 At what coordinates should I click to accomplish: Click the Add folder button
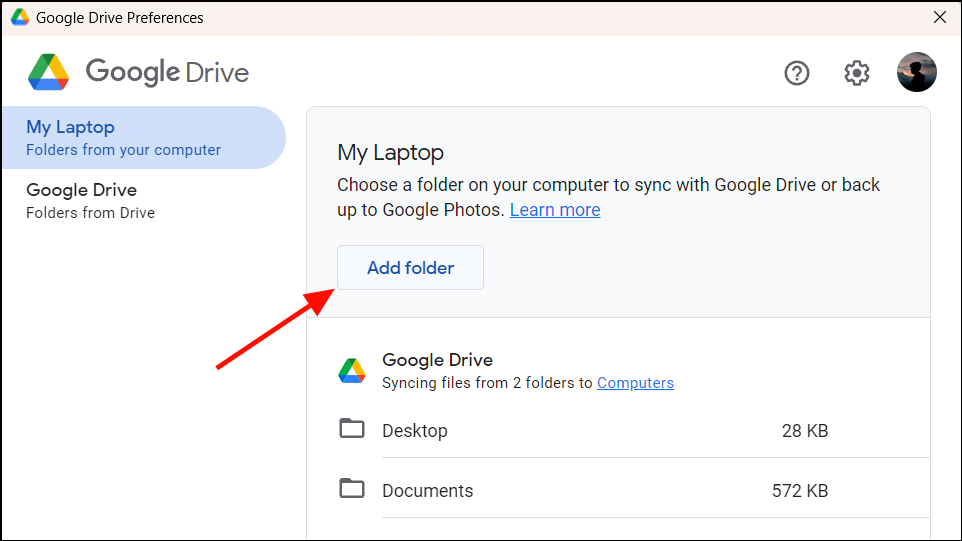pos(410,267)
